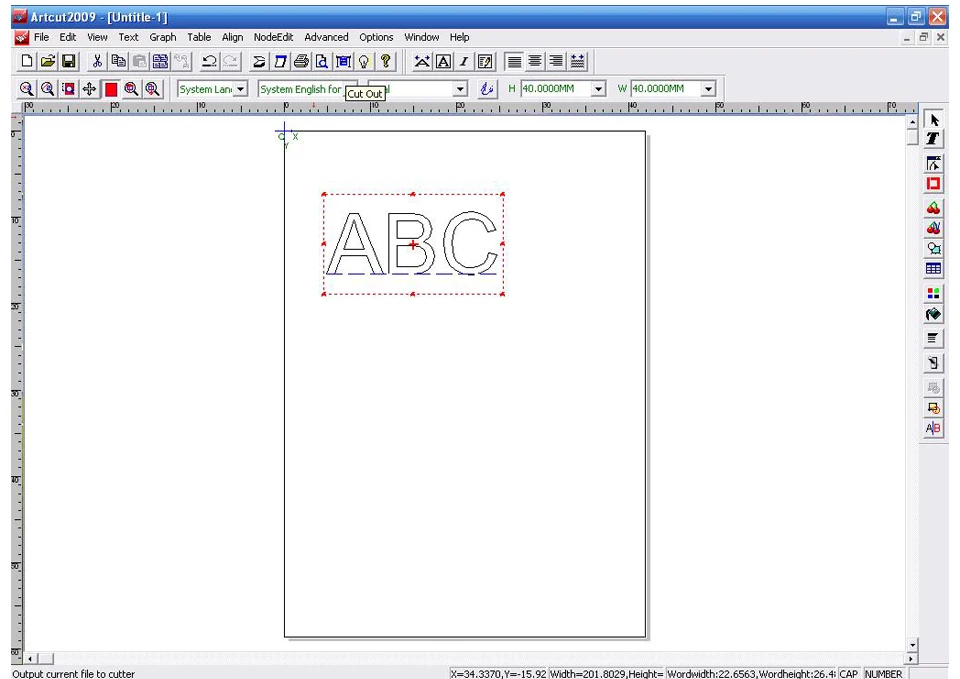960x679 pixels.
Task: Copy selection using the copy icon
Action: click(x=118, y=61)
